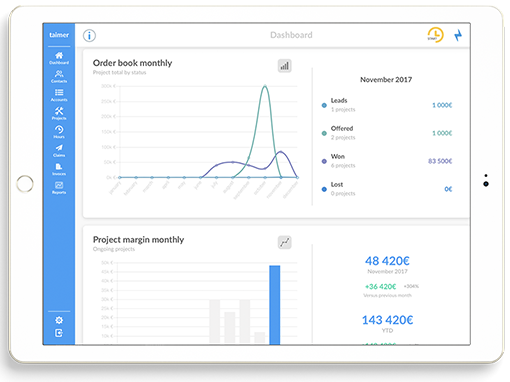Start the timer with yellow clock icon
Viewport: 510px width, 382px height.
(435, 35)
